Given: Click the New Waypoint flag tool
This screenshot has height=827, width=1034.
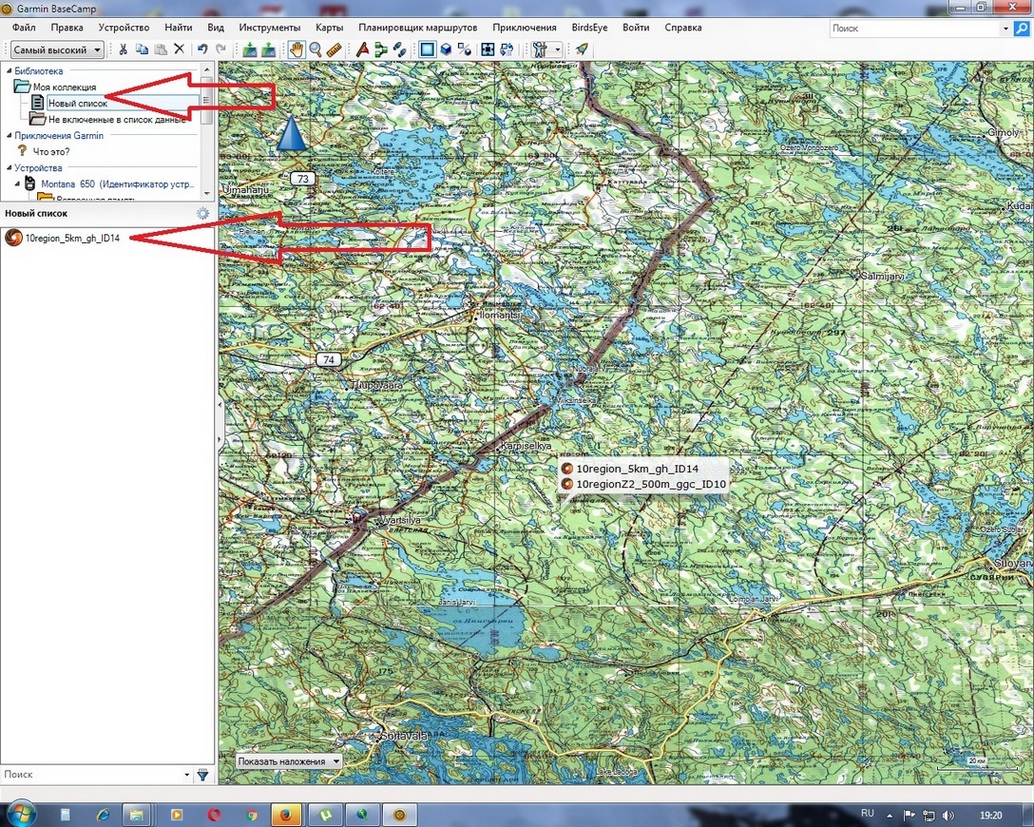Looking at the screenshot, I should pyautogui.click(x=363, y=49).
